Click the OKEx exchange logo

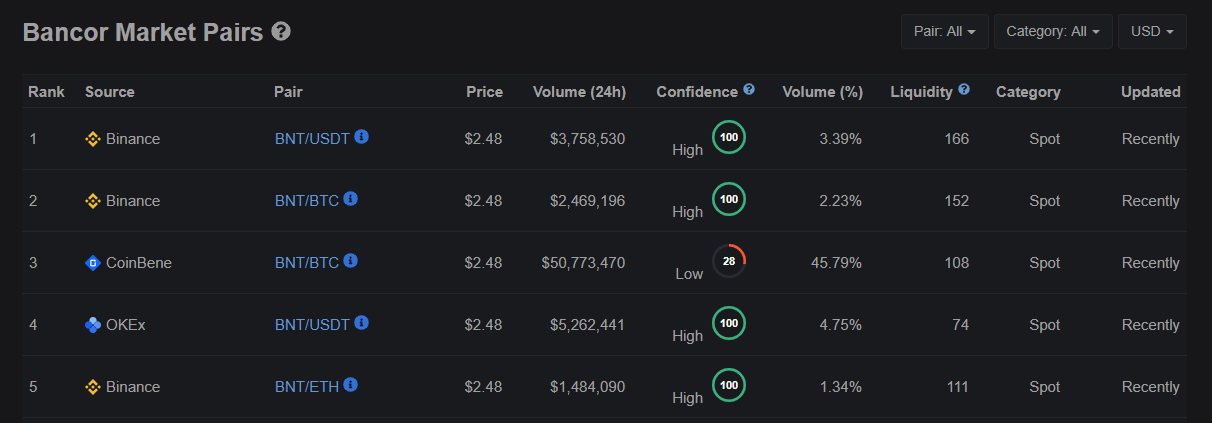[x=93, y=325]
